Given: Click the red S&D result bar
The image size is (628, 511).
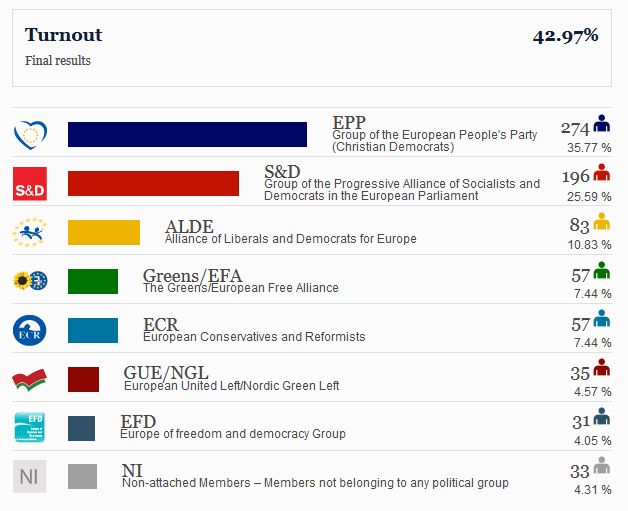Looking at the screenshot, I should pyautogui.click(x=153, y=183).
